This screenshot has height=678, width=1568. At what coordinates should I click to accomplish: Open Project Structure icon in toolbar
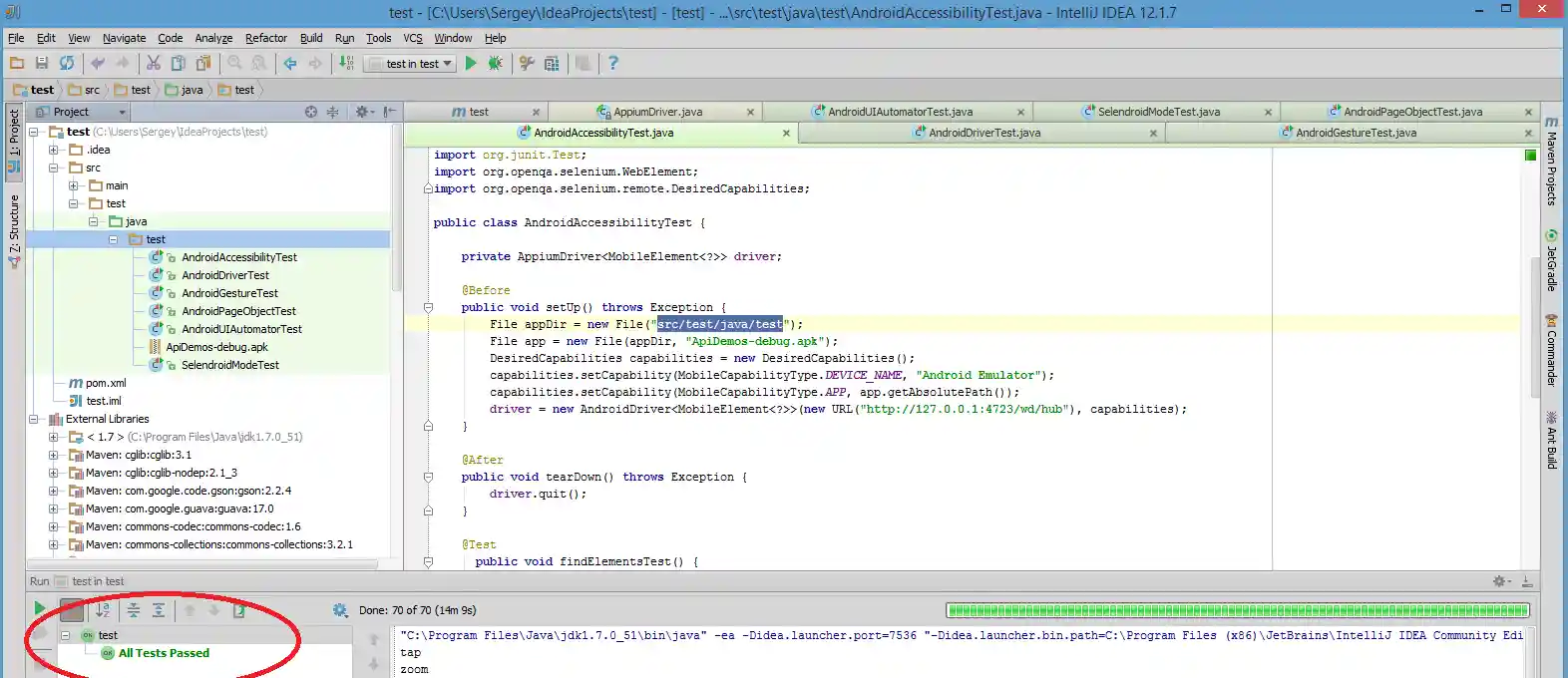(x=552, y=63)
